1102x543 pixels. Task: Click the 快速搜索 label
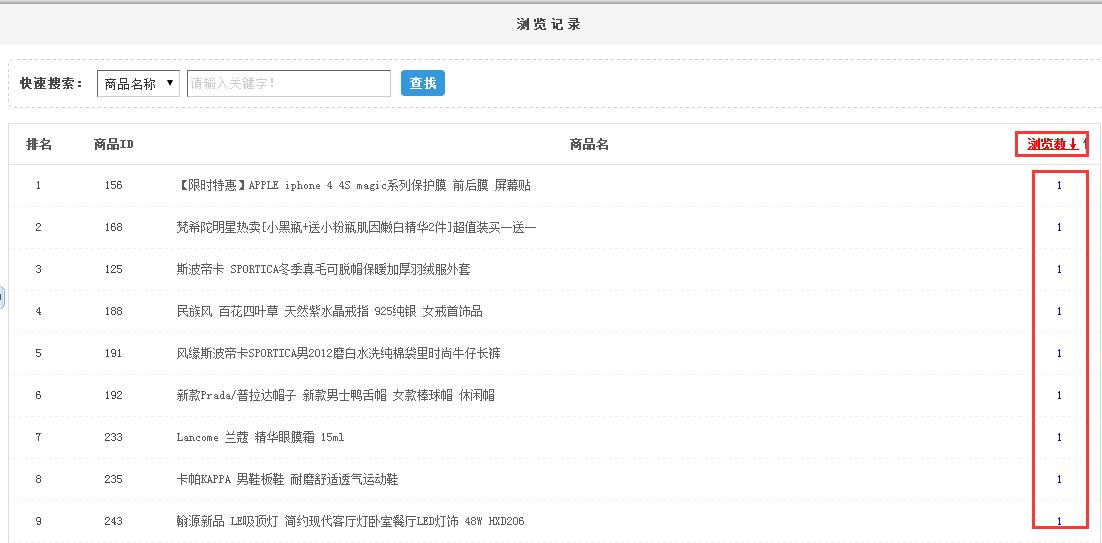51,84
